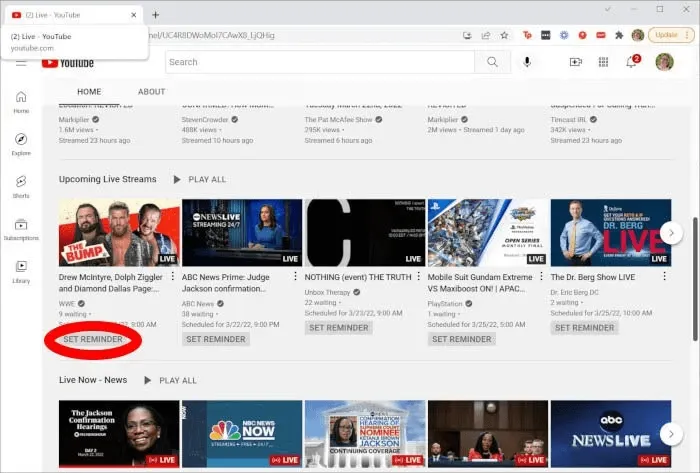Click the blue gear extension icon
The width and height of the screenshot is (700, 473).
[x=564, y=35]
